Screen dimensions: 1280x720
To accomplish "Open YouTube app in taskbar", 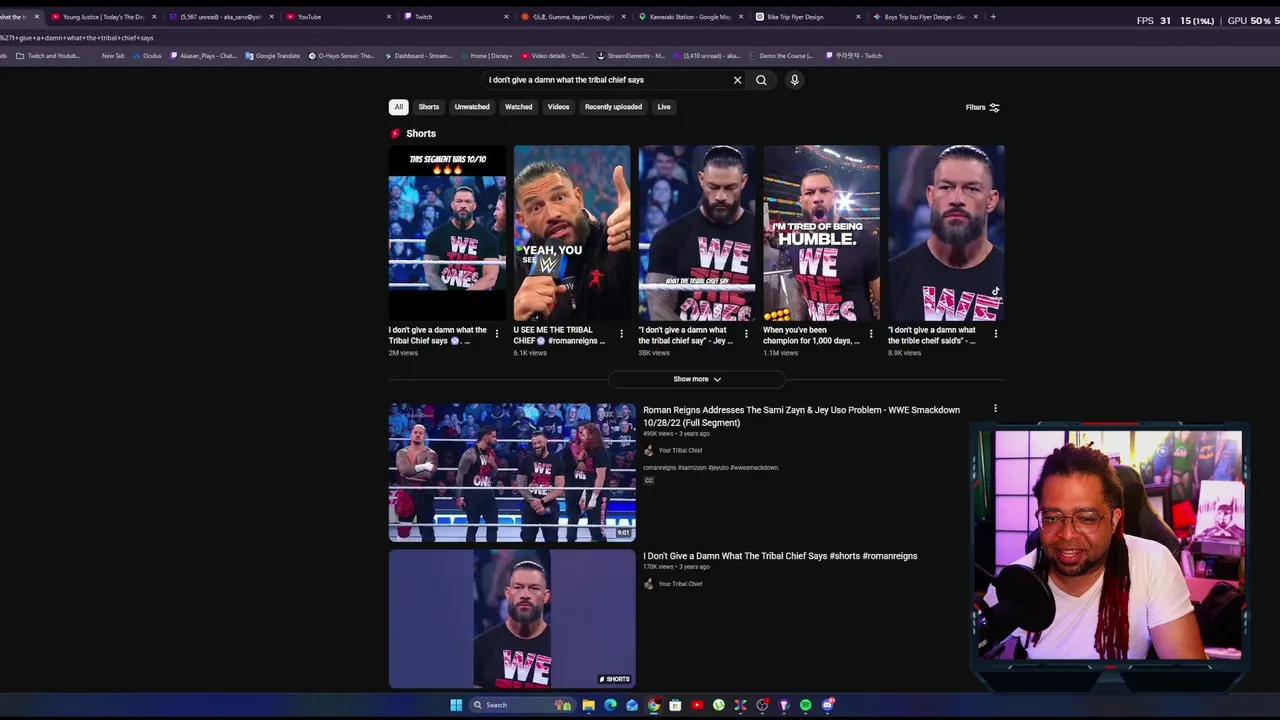I will click(x=697, y=705).
